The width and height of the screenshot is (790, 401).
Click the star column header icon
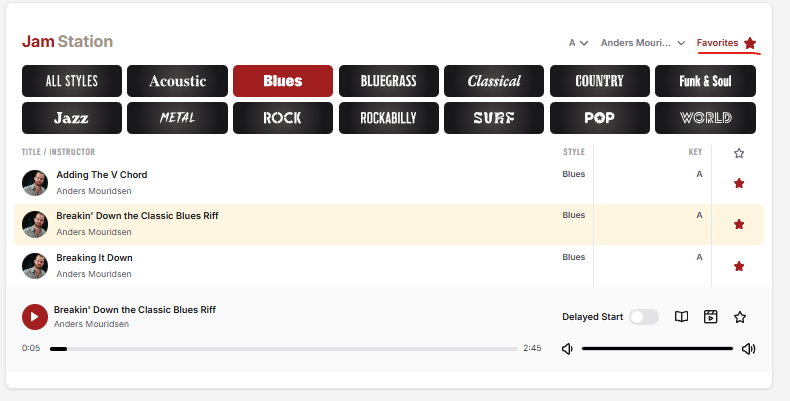[739, 153]
